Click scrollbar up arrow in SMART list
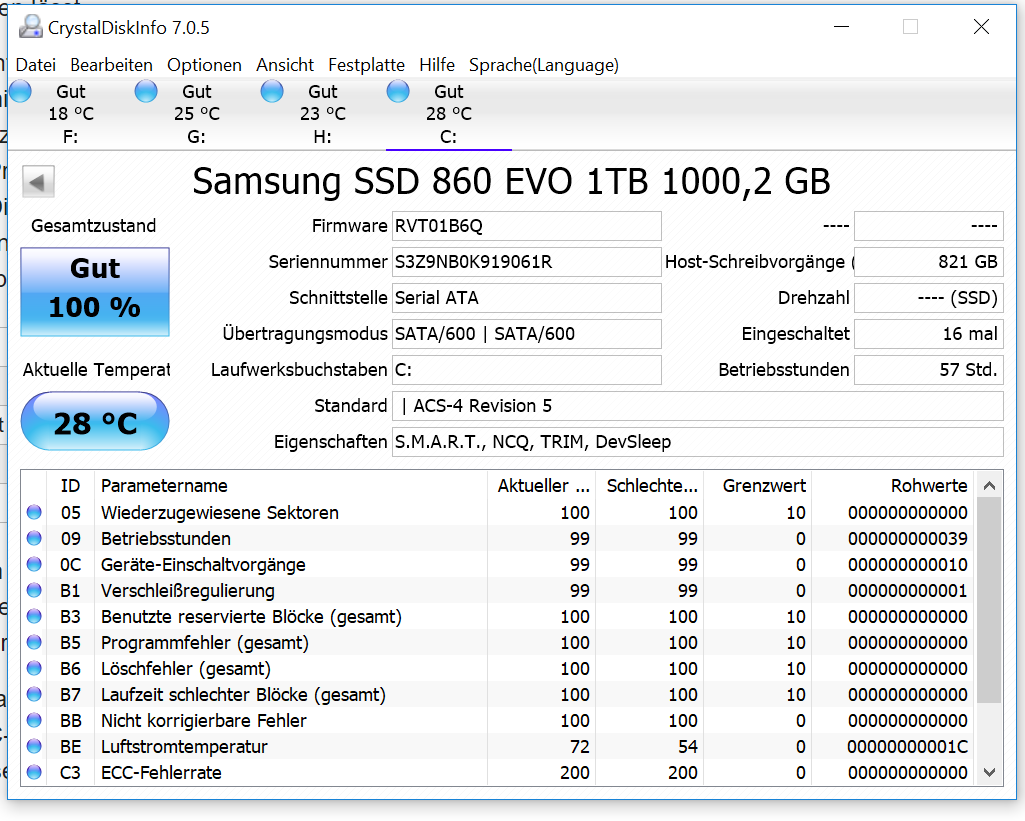Viewport: 1025px width, 821px height. 989,486
